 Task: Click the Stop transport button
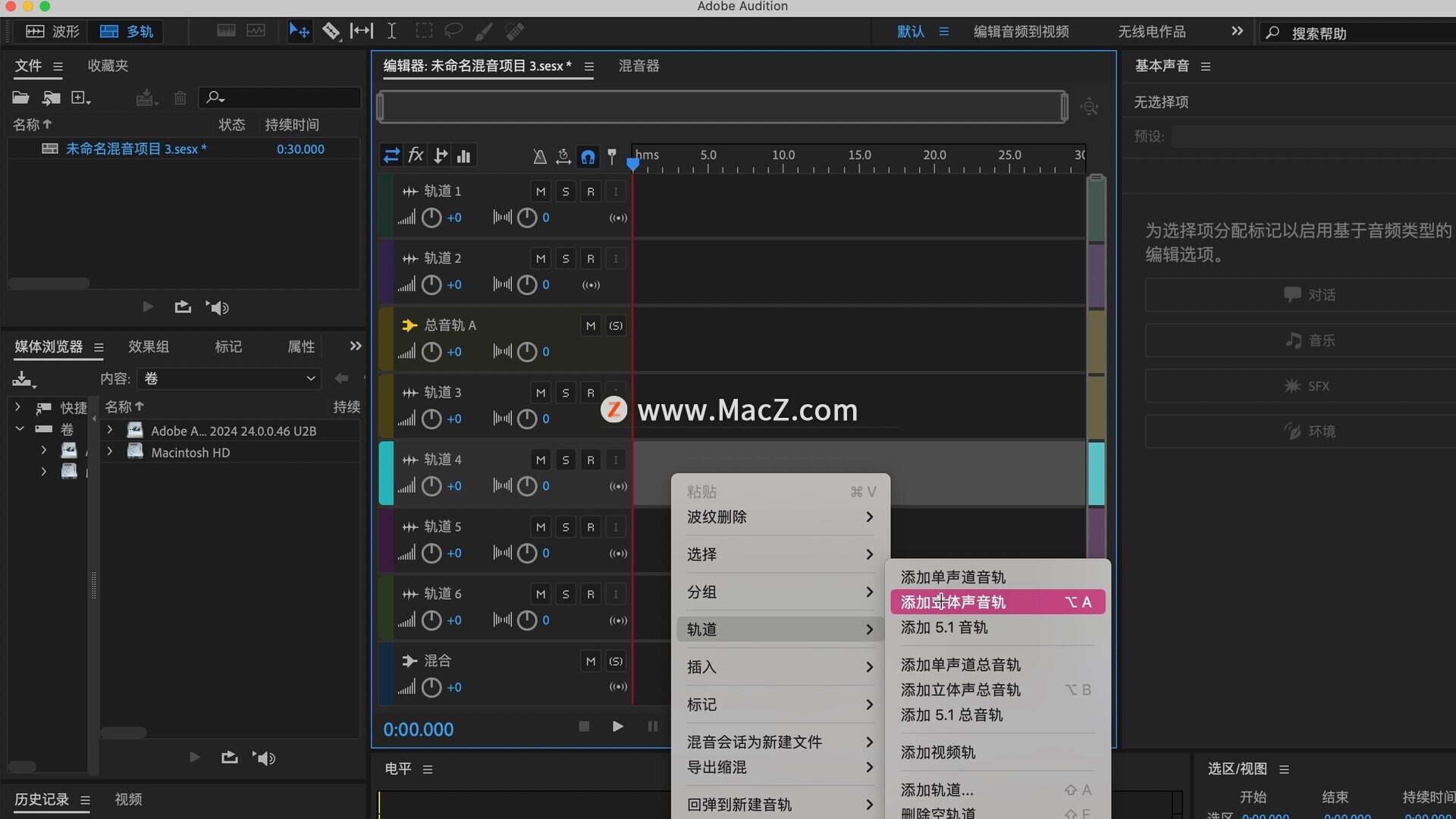coord(584,726)
